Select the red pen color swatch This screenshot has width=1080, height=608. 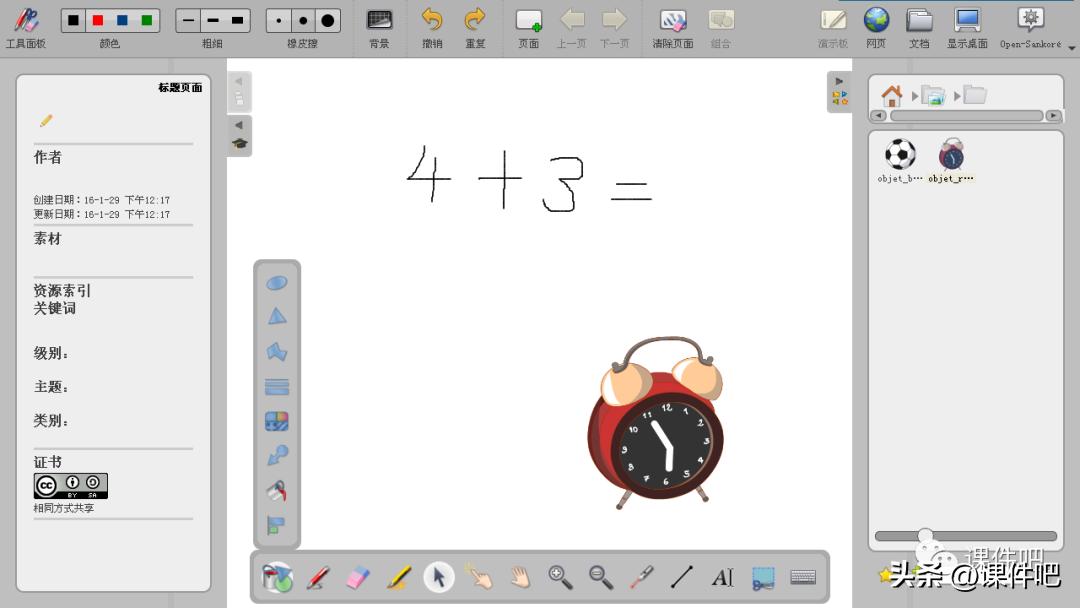pos(98,21)
